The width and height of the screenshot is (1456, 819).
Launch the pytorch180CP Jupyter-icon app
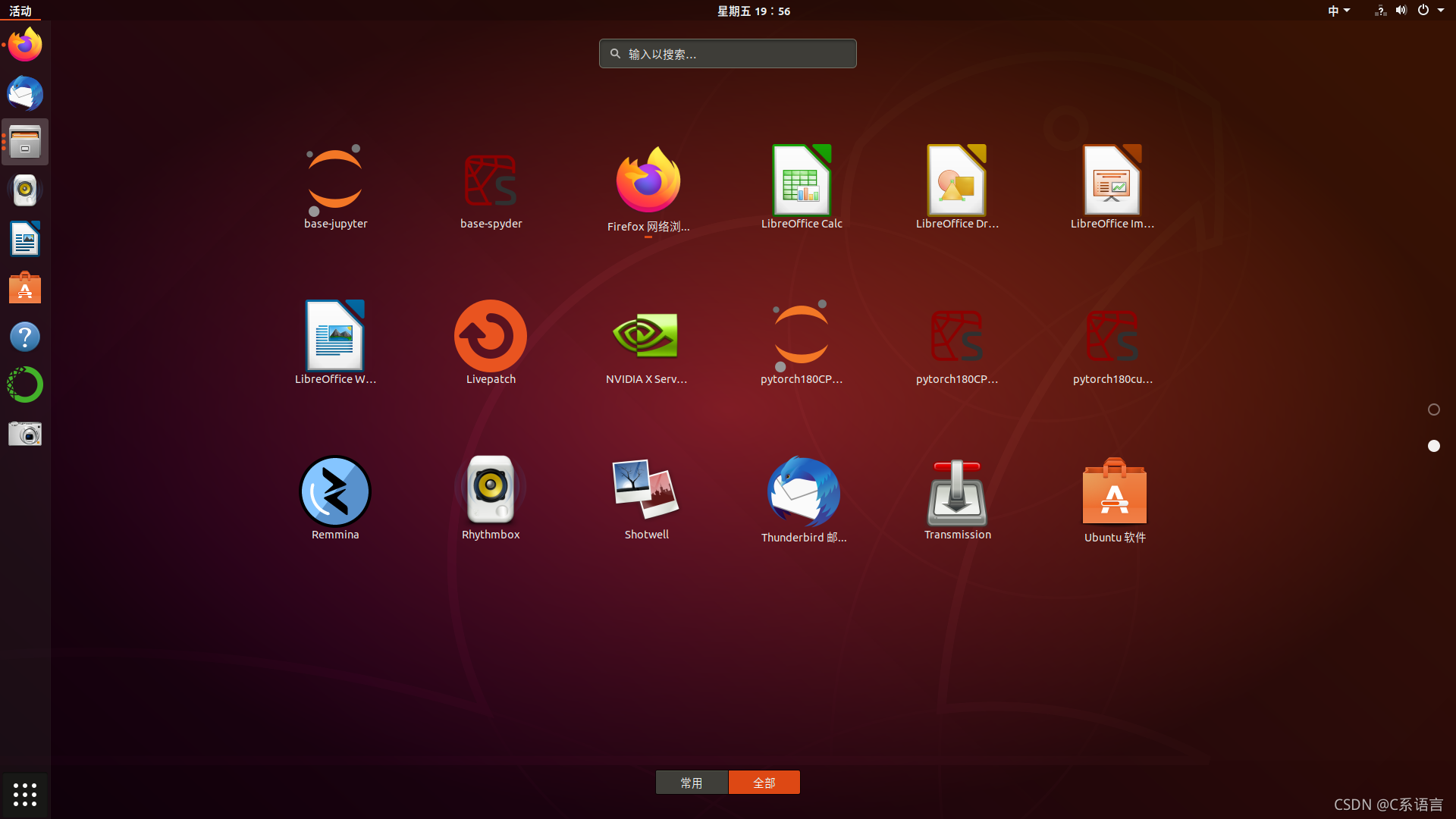pos(802,343)
